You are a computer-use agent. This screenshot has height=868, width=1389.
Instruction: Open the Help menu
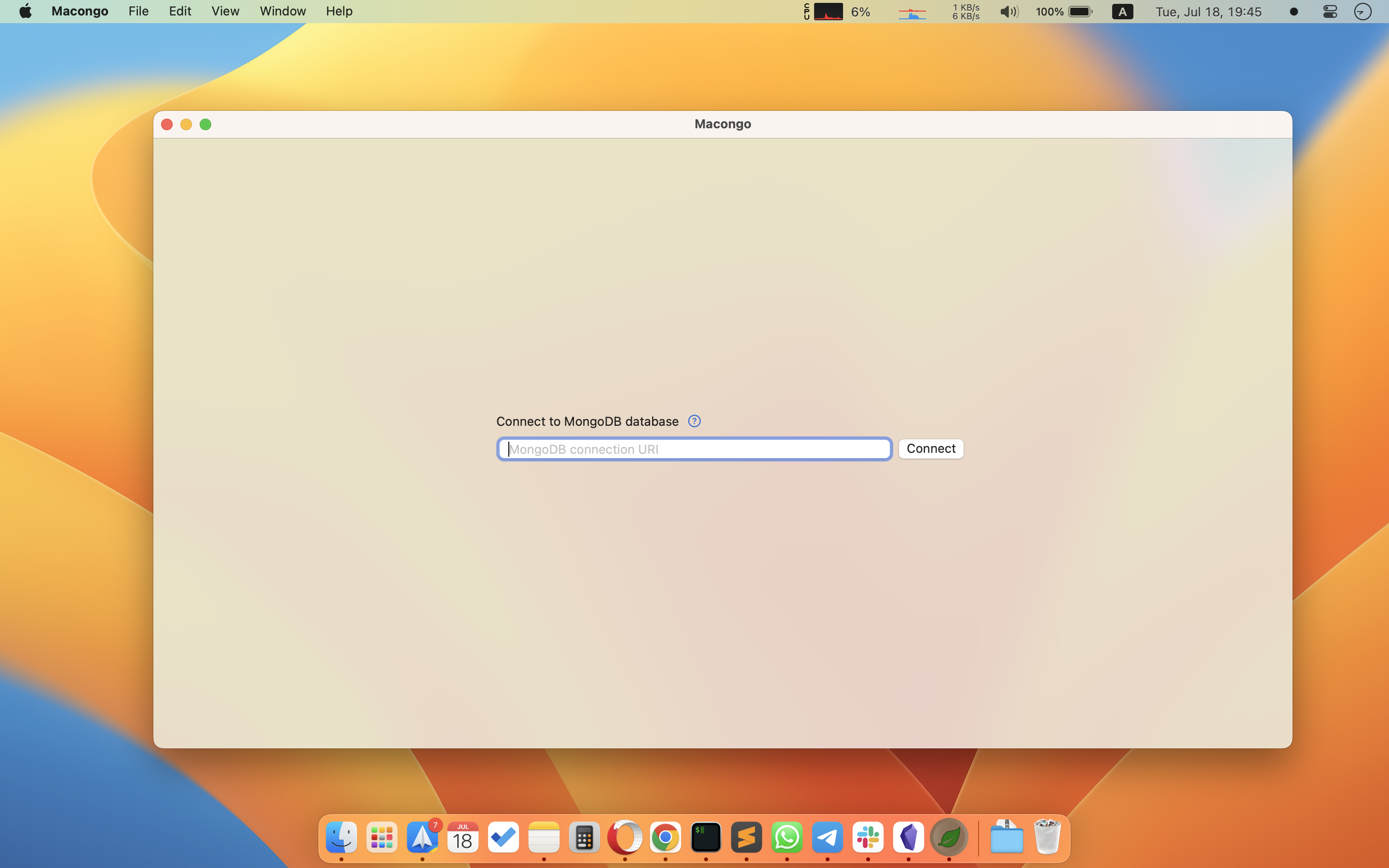(x=339, y=12)
